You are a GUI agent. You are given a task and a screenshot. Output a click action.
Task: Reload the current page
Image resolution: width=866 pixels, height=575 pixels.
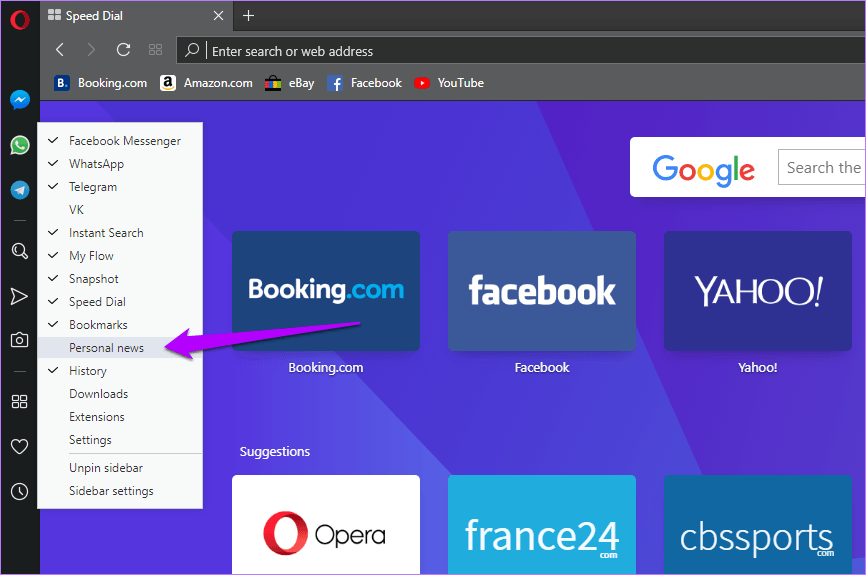123,50
